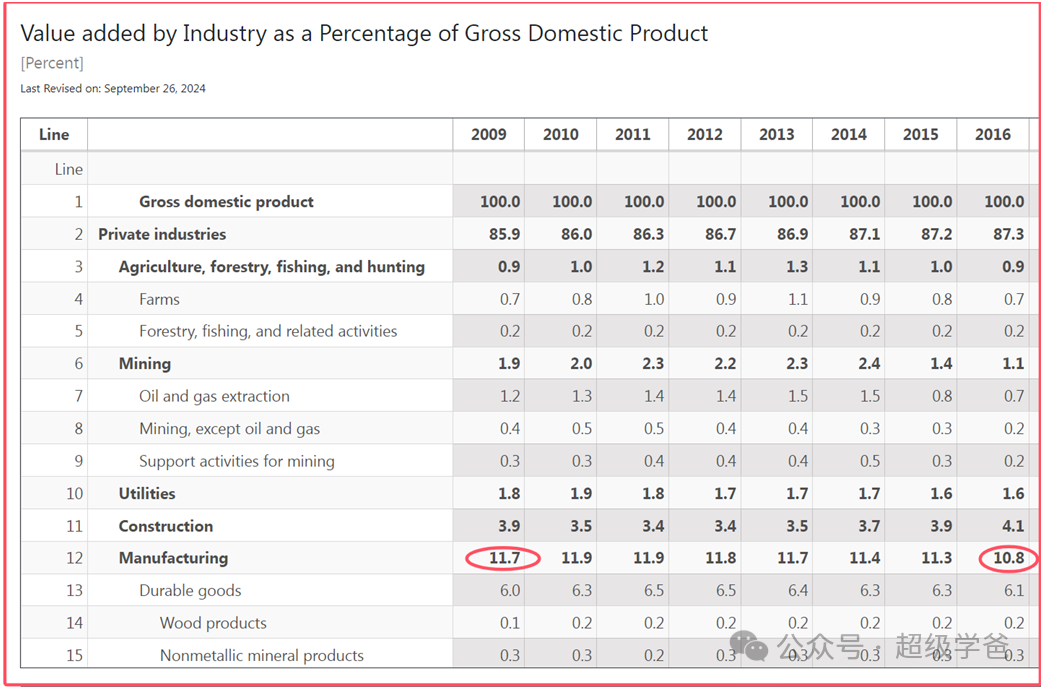Click the Utilities row label
This screenshot has width=1043, height=689.
(147, 493)
